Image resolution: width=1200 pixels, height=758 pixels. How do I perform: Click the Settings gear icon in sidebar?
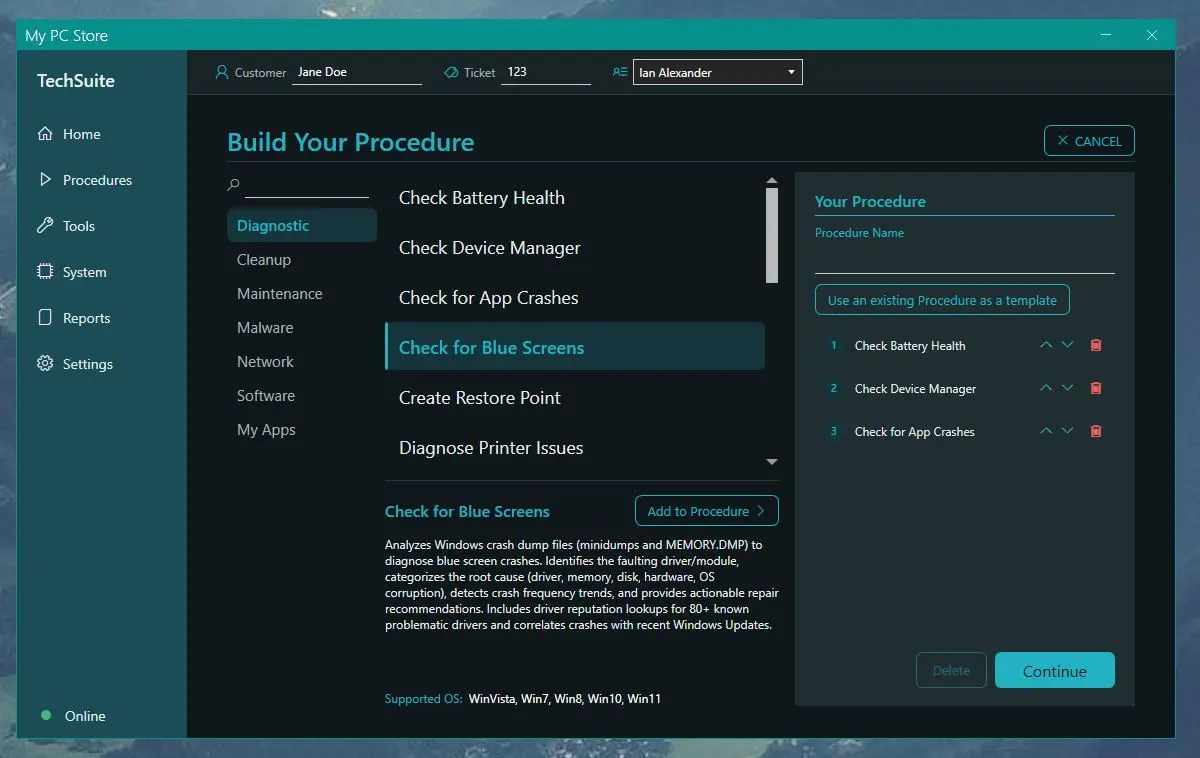click(x=44, y=364)
